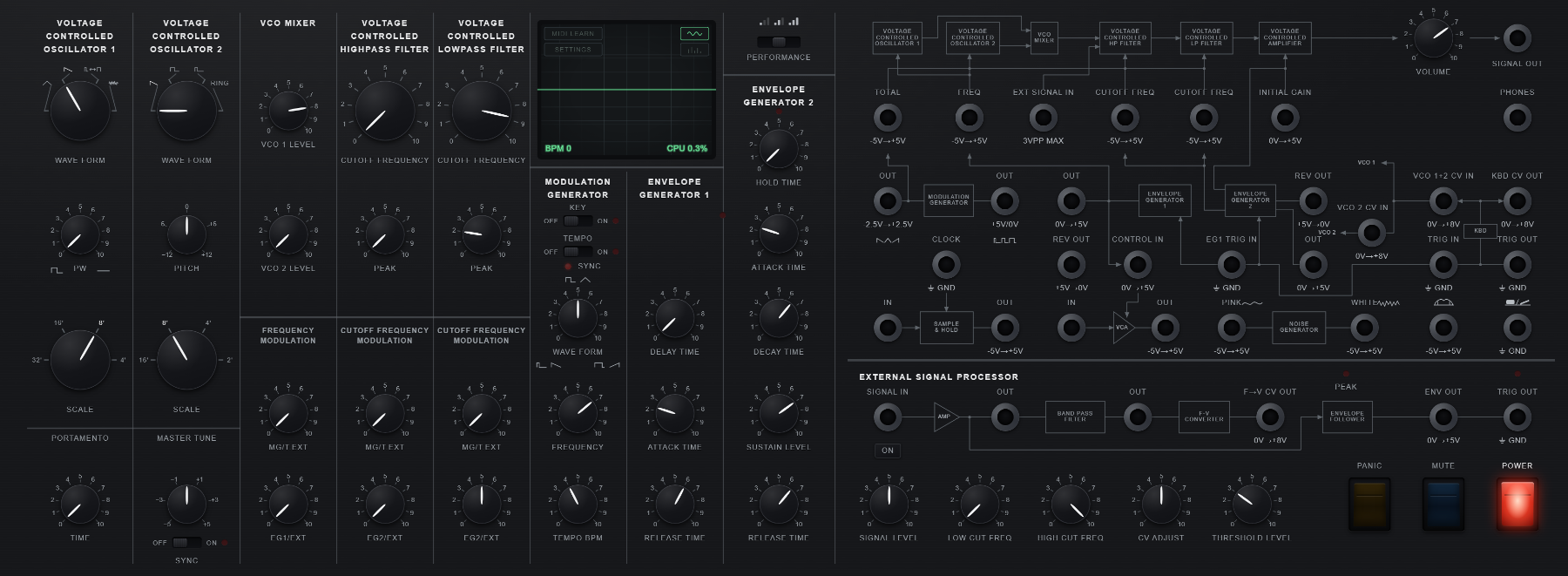Click the Clock jack
The width and height of the screenshot is (1568, 576).
click(x=946, y=264)
